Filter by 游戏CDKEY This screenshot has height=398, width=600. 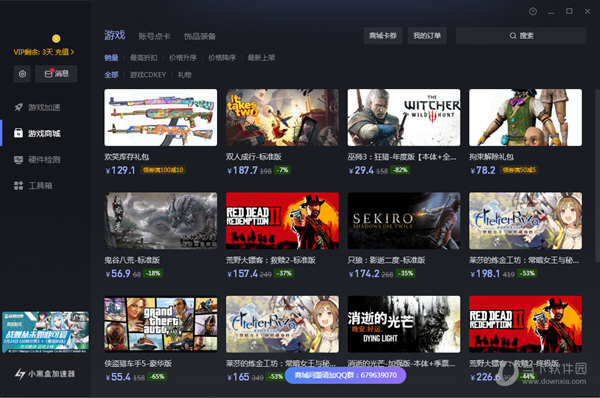148,75
